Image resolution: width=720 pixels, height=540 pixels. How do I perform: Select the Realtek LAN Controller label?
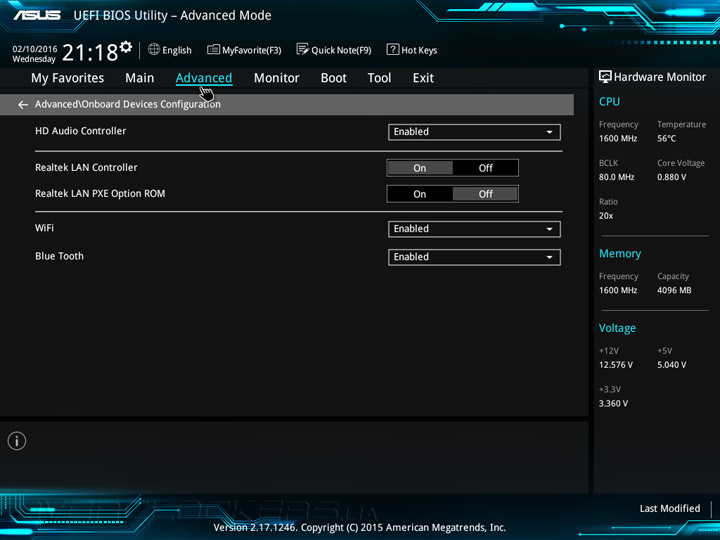pos(86,168)
